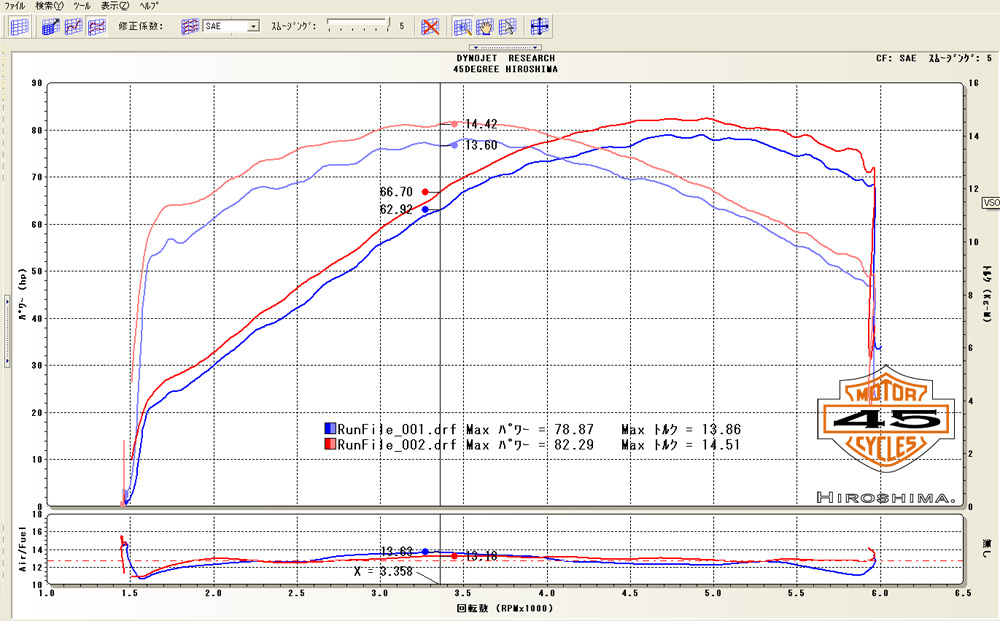Click the second red-curve graph toolbar icon
Screen dimensions: 1000x621
[74, 27]
